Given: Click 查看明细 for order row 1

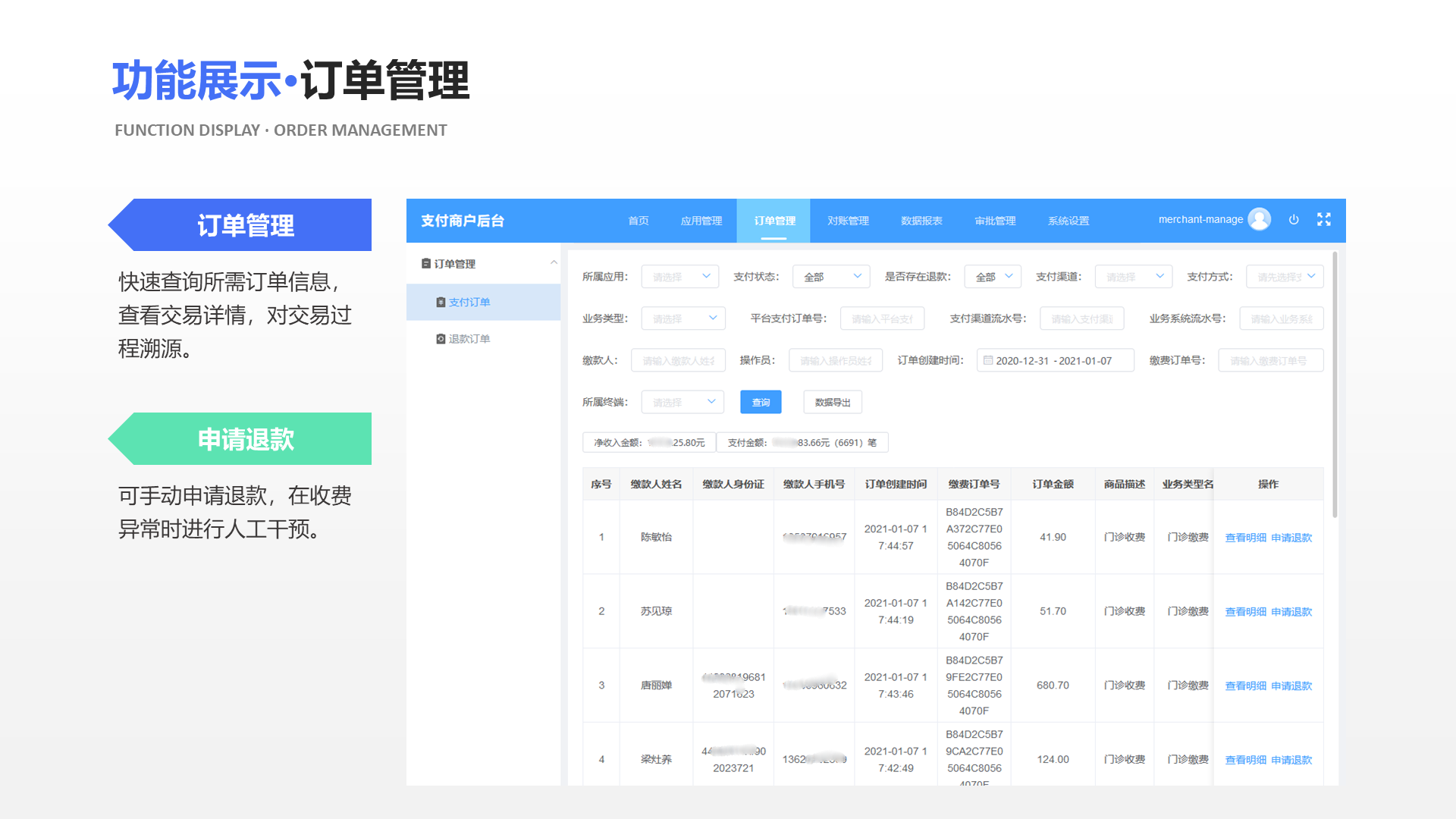Looking at the screenshot, I should (x=1244, y=537).
